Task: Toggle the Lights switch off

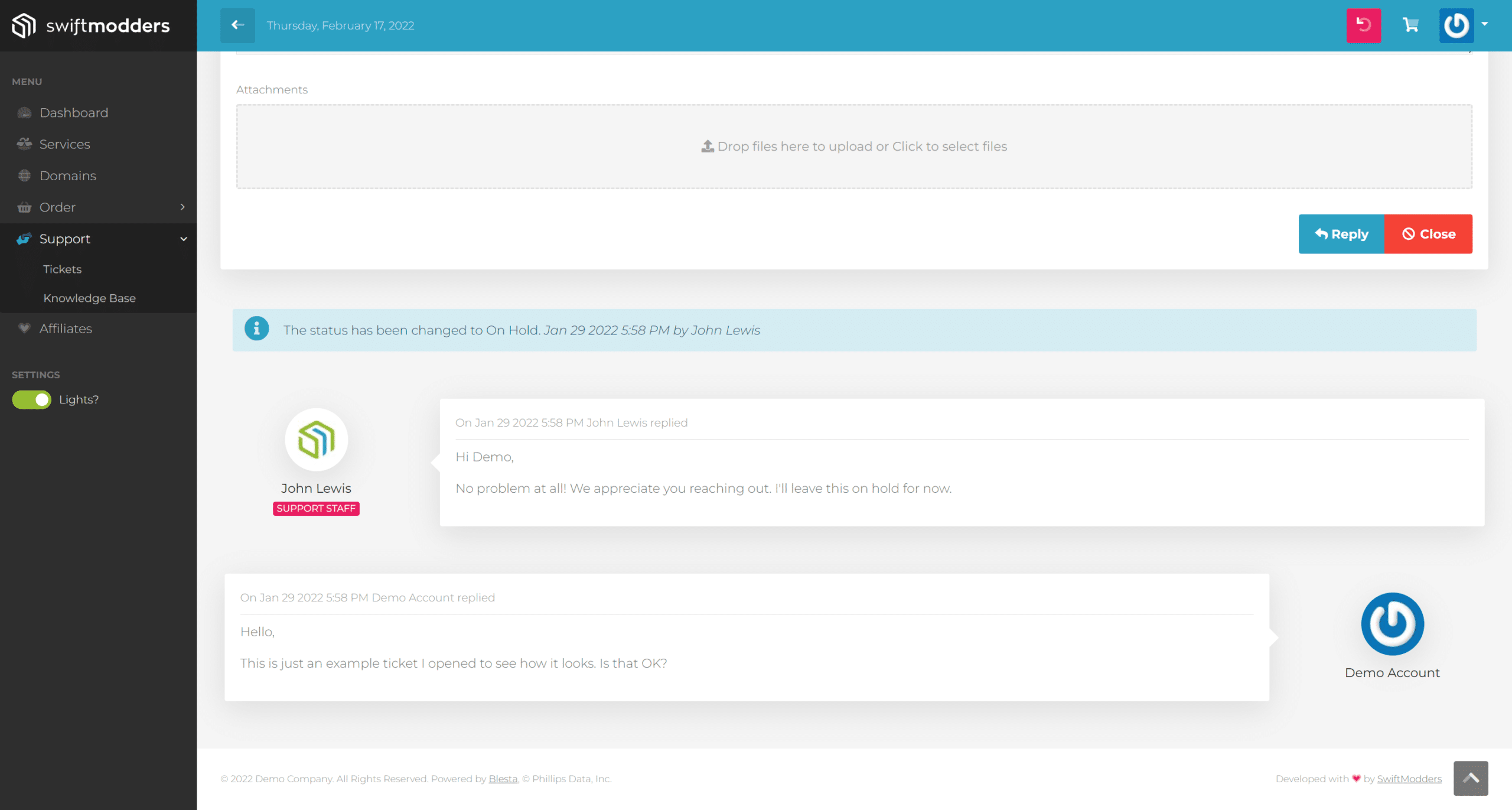Action: 32,399
